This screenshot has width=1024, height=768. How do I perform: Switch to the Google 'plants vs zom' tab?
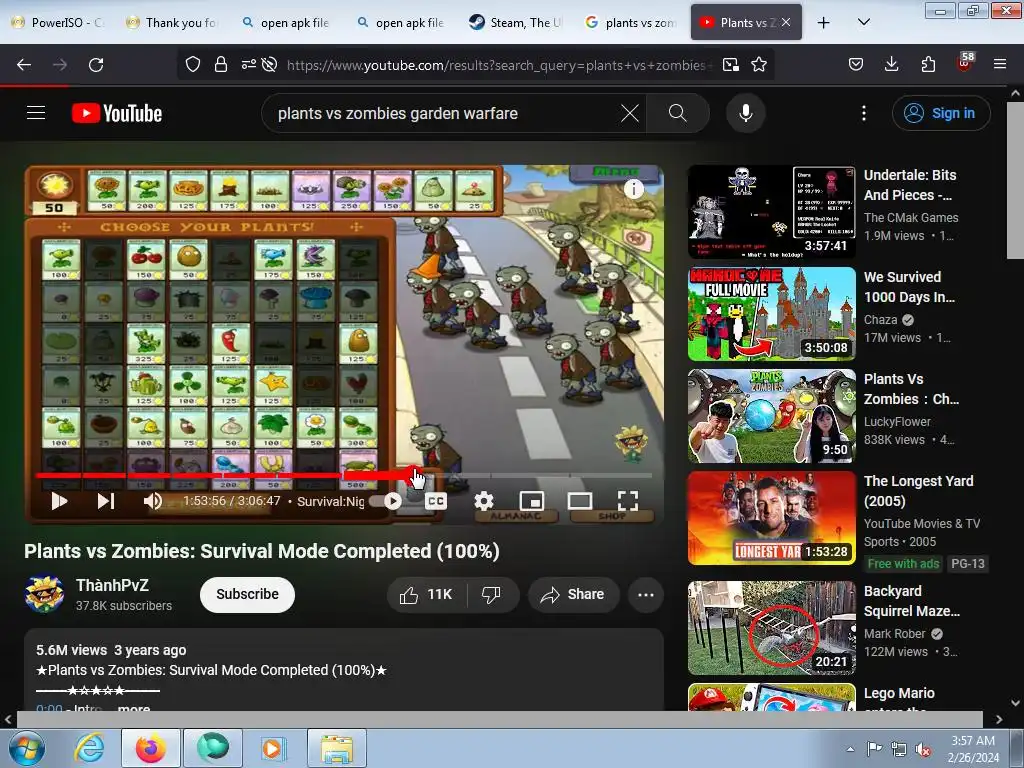click(631, 22)
